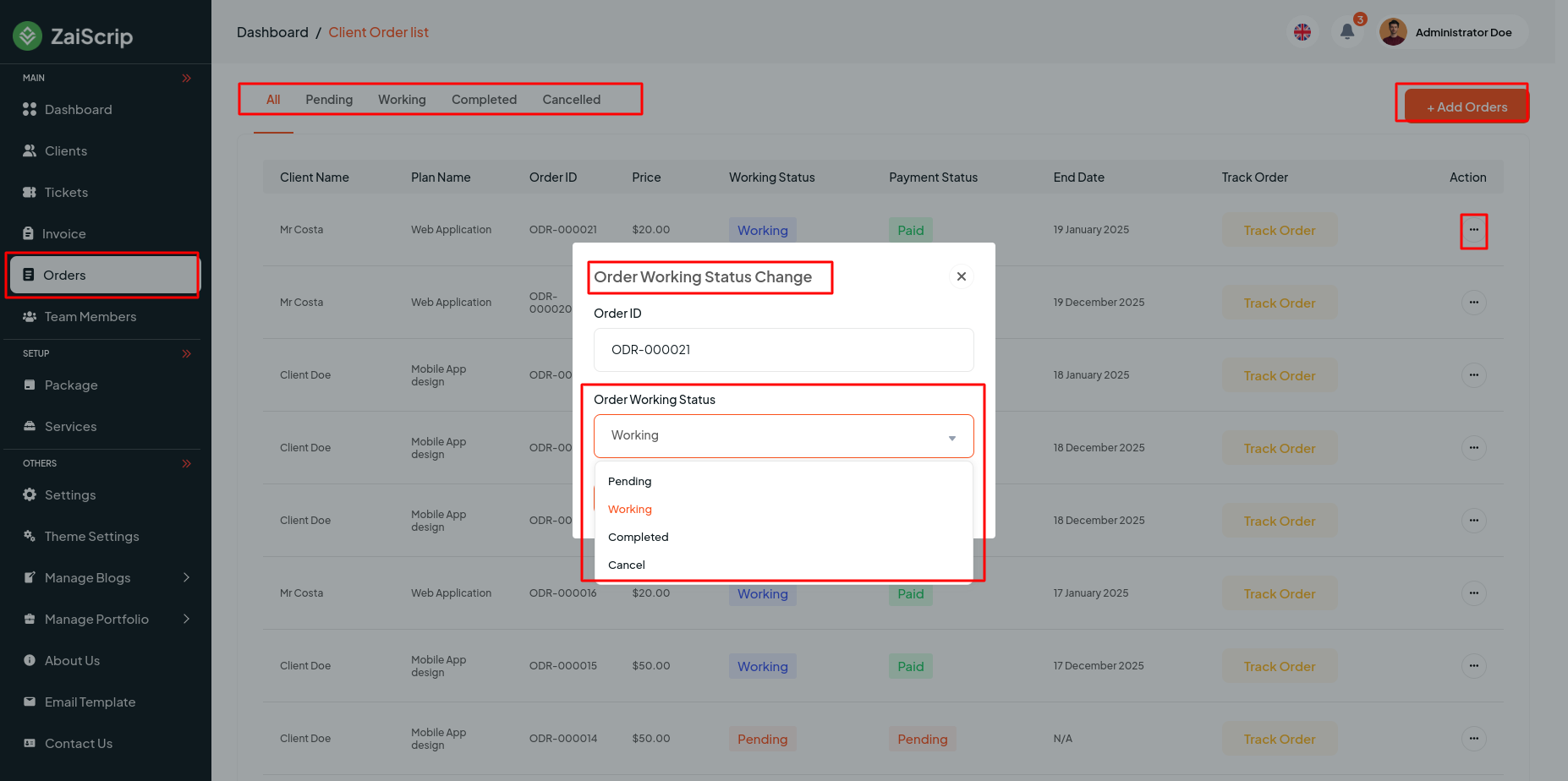Click the Dashboard breadcrumb link
Viewport: 1568px width, 781px height.
(x=272, y=32)
